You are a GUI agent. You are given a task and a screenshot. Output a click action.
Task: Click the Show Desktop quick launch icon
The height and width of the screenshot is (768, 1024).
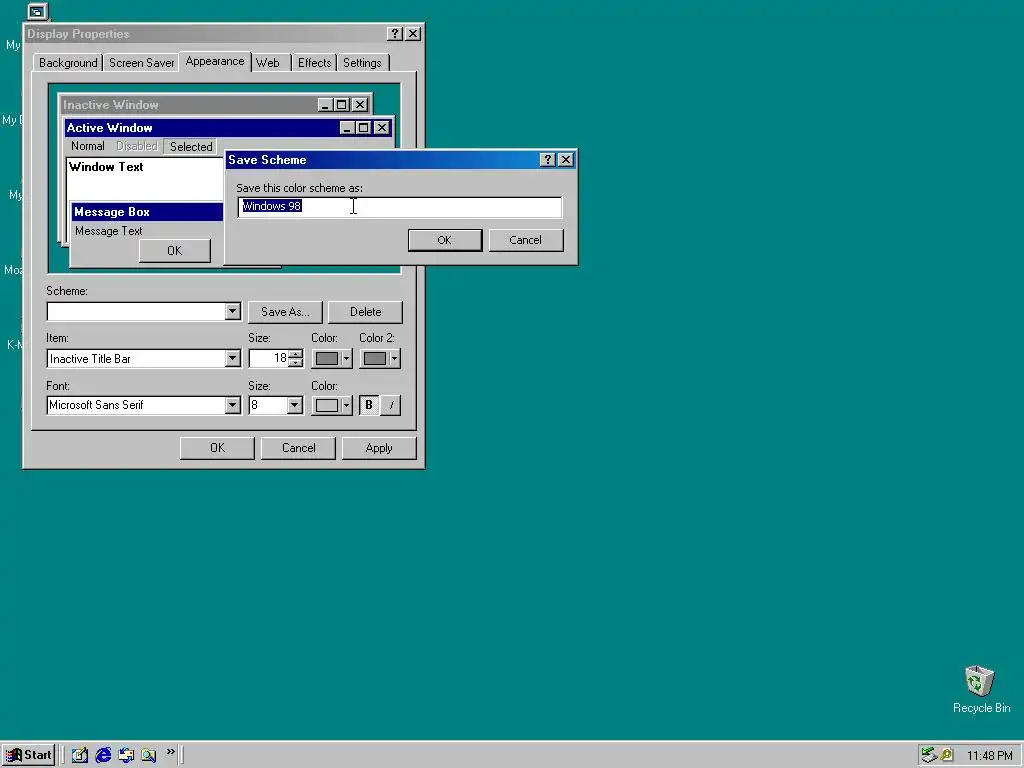pos(80,756)
